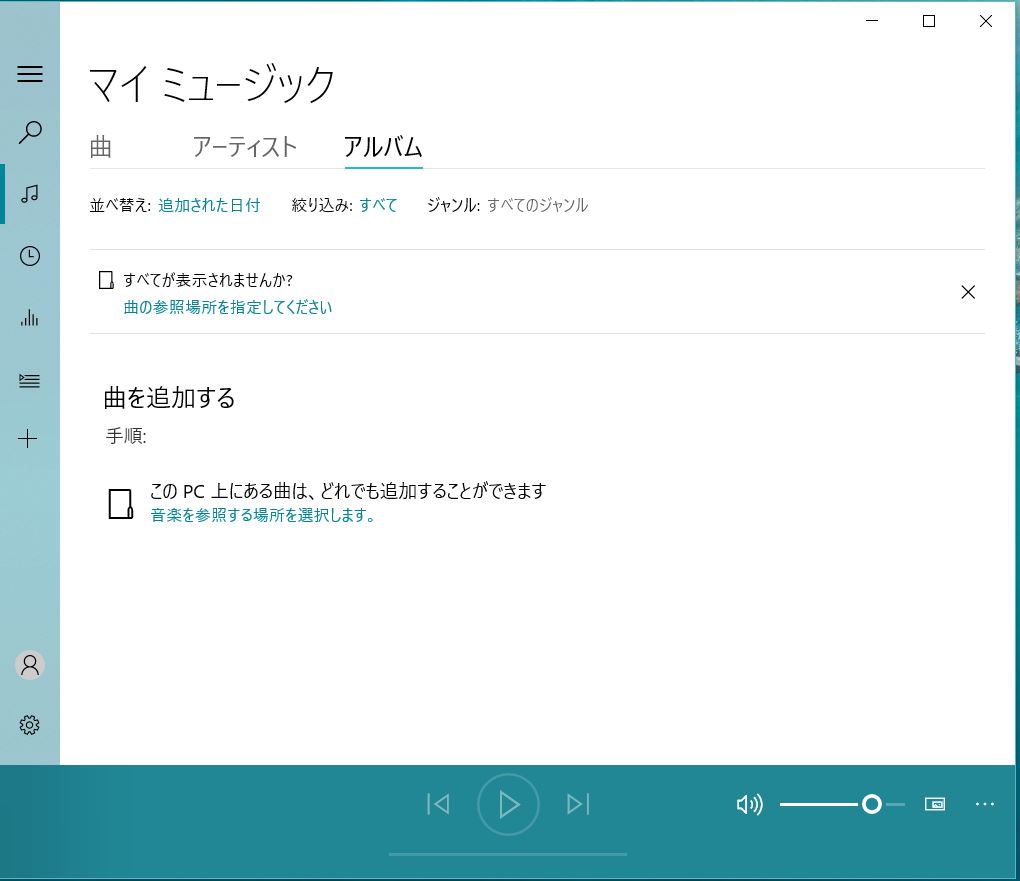
Task: Open the search magnifier icon
Action: (x=30, y=132)
